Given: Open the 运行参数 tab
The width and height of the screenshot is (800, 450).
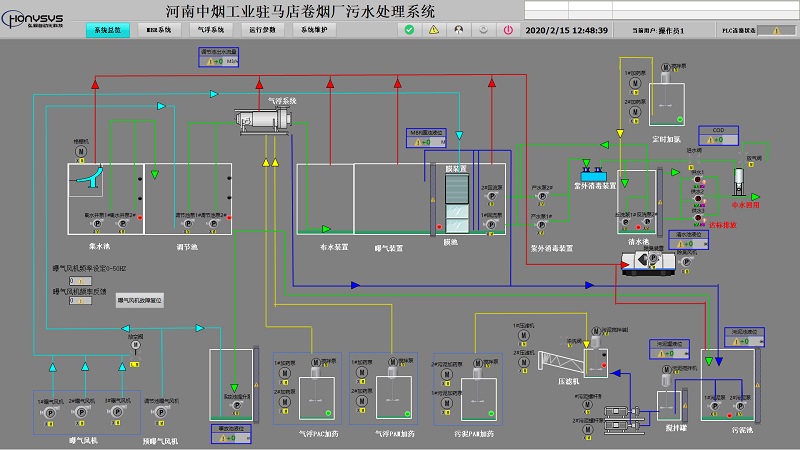Looking at the screenshot, I should click(263, 30).
